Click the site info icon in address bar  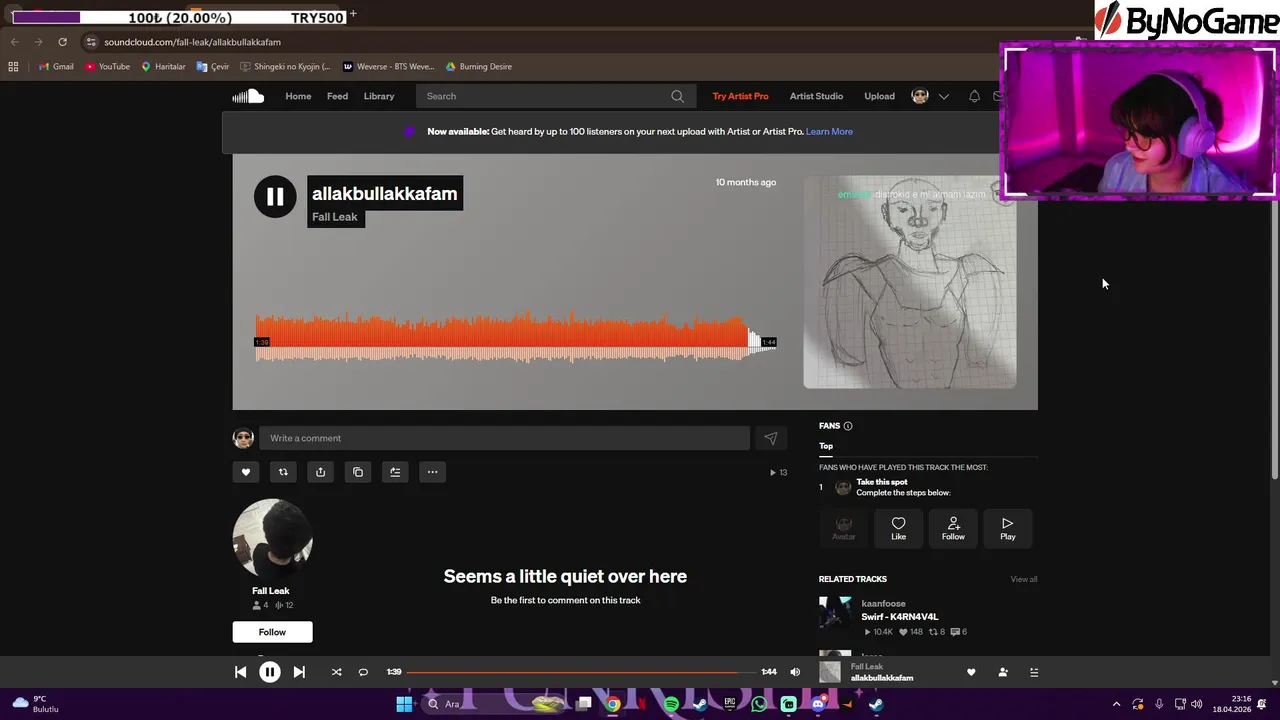[91, 42]
